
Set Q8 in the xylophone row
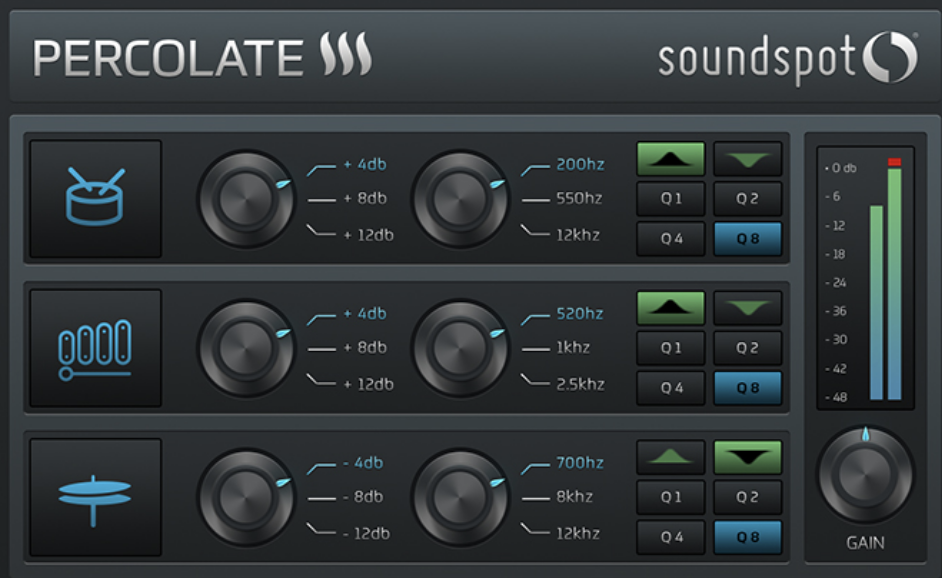tap(747, 388)
